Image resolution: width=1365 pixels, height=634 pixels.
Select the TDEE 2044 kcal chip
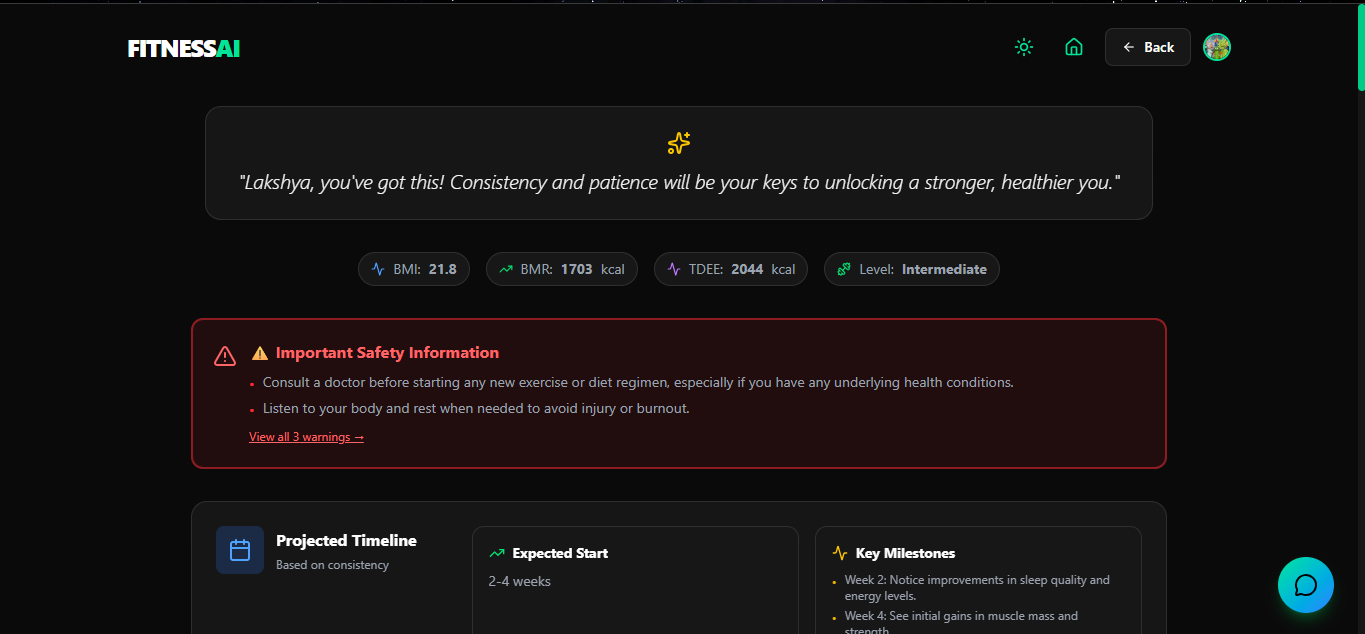tap(731, 269)
